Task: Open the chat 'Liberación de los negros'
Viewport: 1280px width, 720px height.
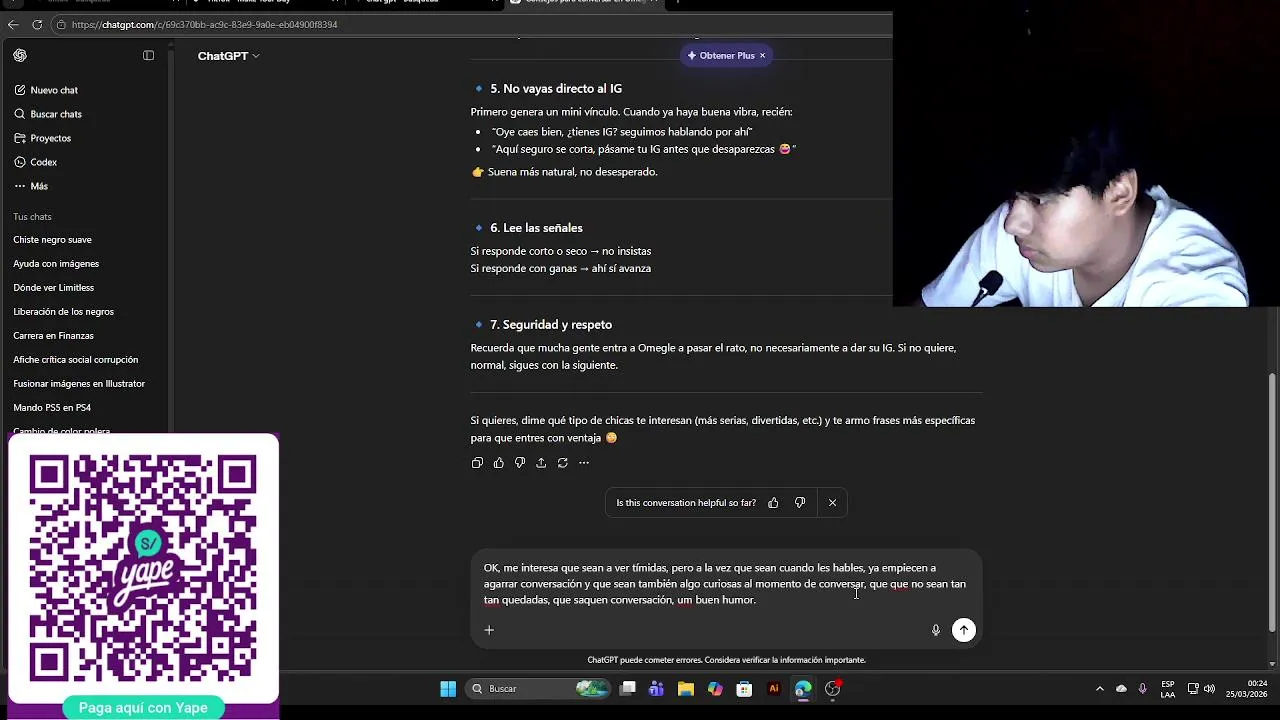Action: coord(63,312)
